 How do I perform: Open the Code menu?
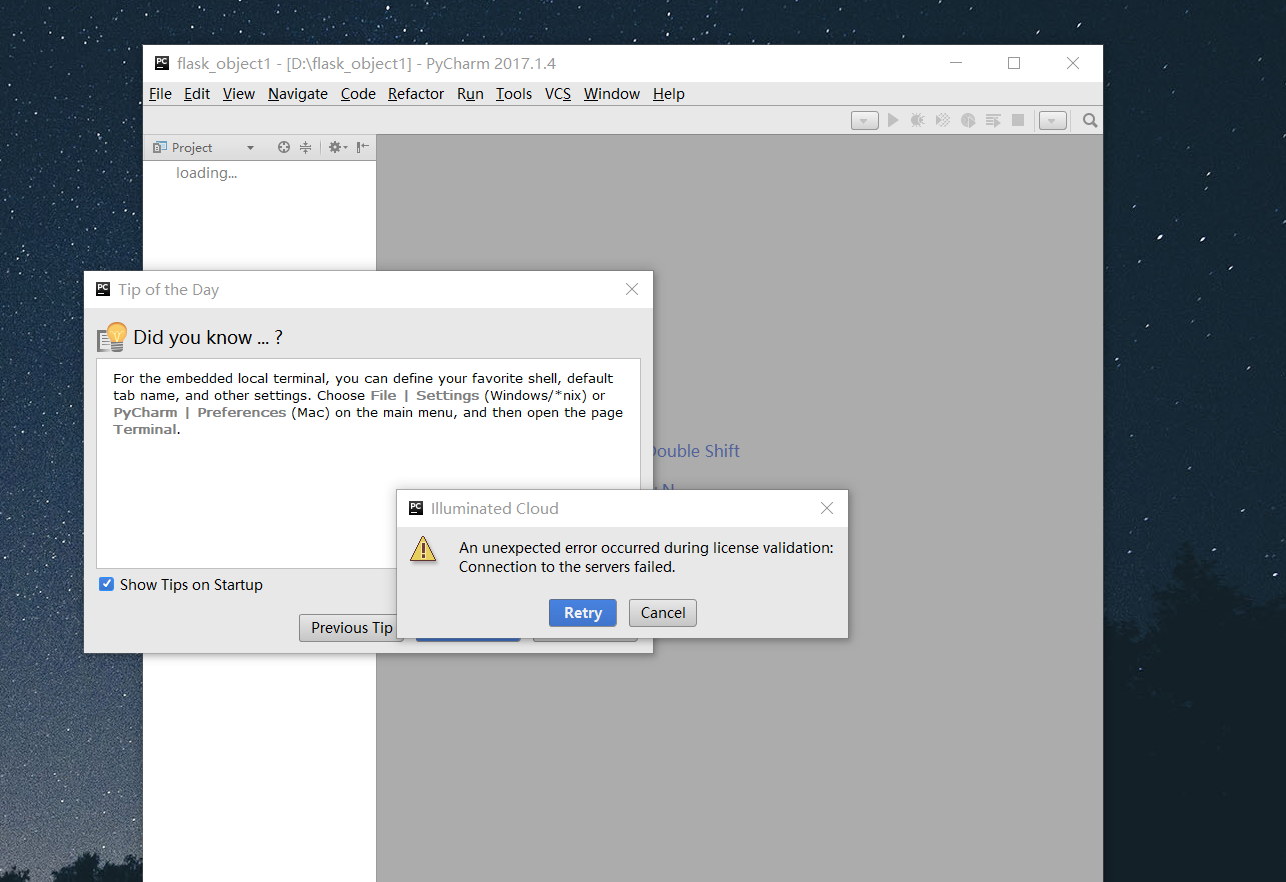[358, 94]
